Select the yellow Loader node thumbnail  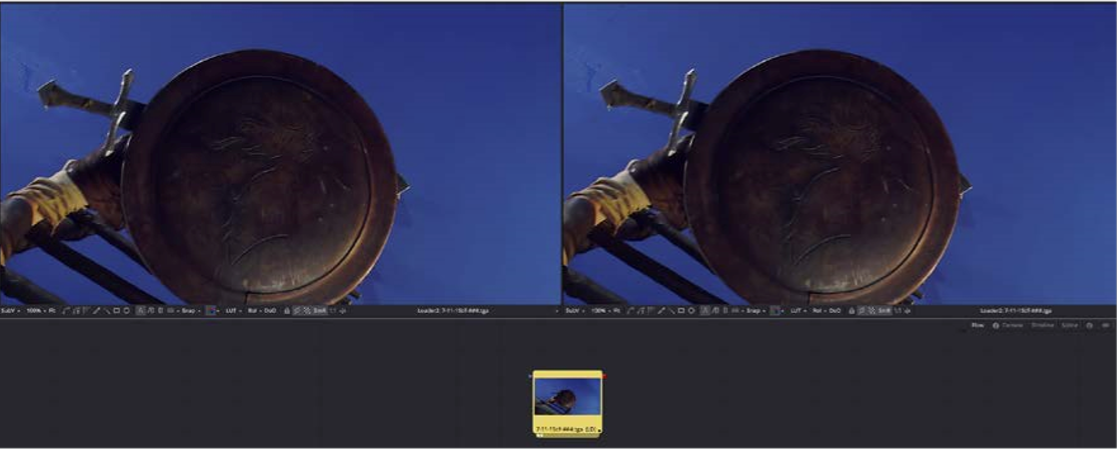567,402
